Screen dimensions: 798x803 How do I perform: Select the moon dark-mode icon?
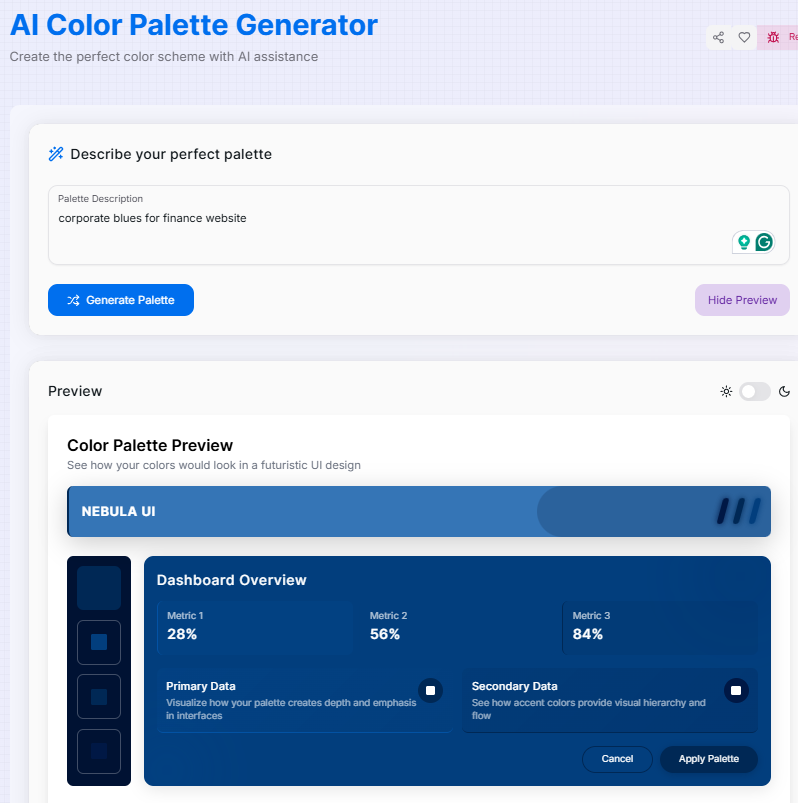pos(786,391)
